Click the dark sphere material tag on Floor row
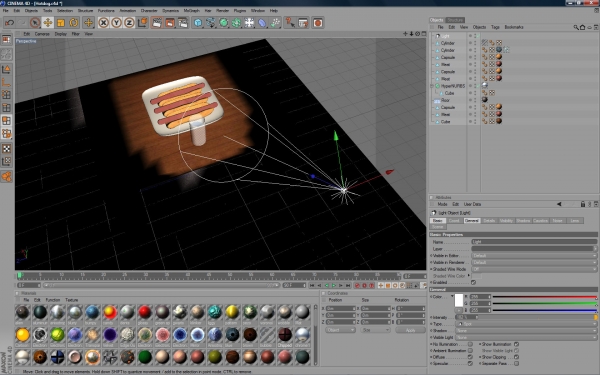 [485, 99]
